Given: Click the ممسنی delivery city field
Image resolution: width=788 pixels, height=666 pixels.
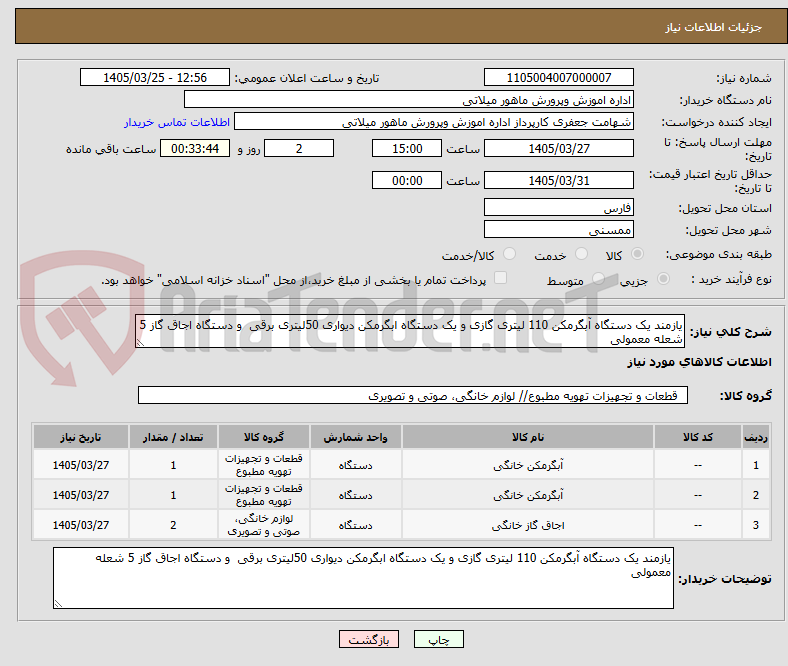Looking at the screenshot, I should [x=558, y=229].
